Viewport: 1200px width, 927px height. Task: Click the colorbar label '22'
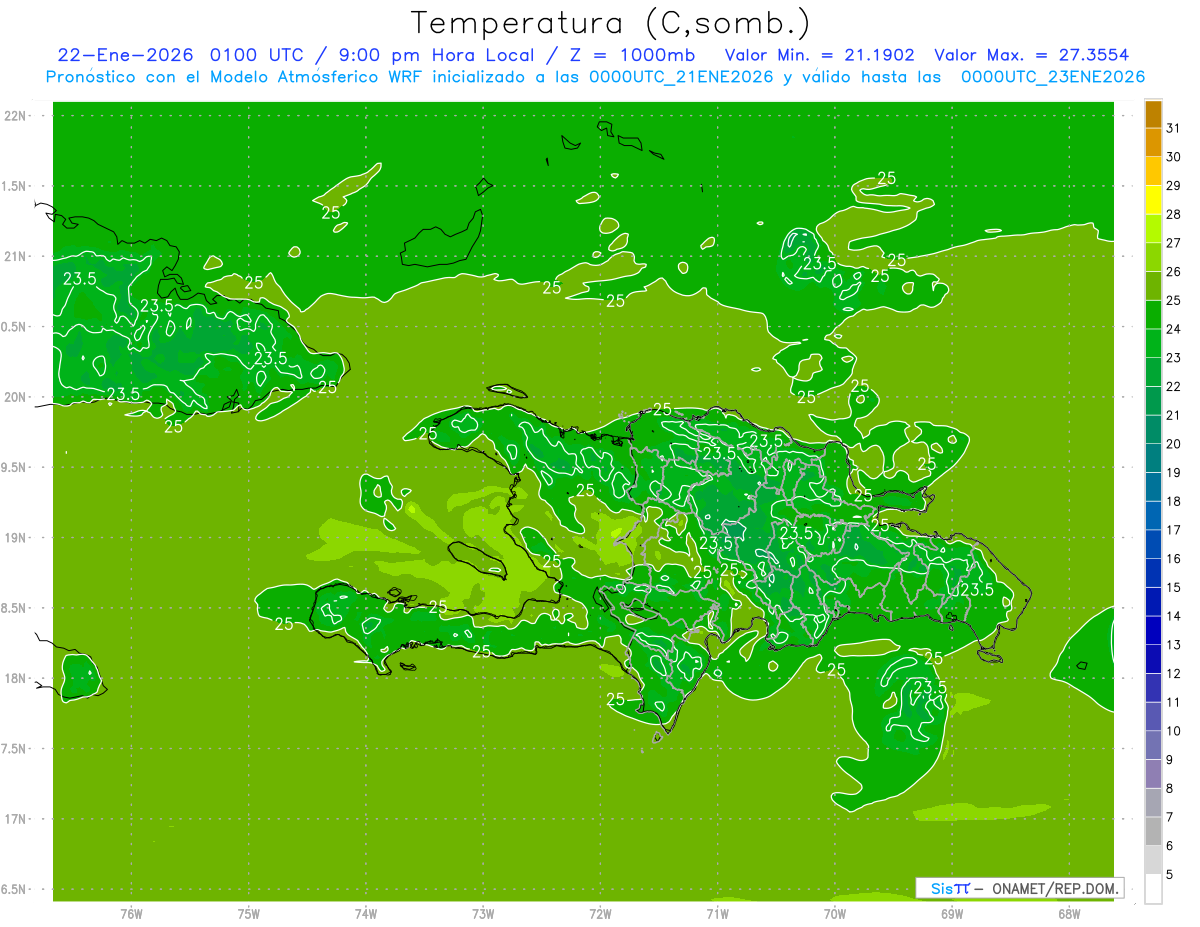coord(1173,387)
